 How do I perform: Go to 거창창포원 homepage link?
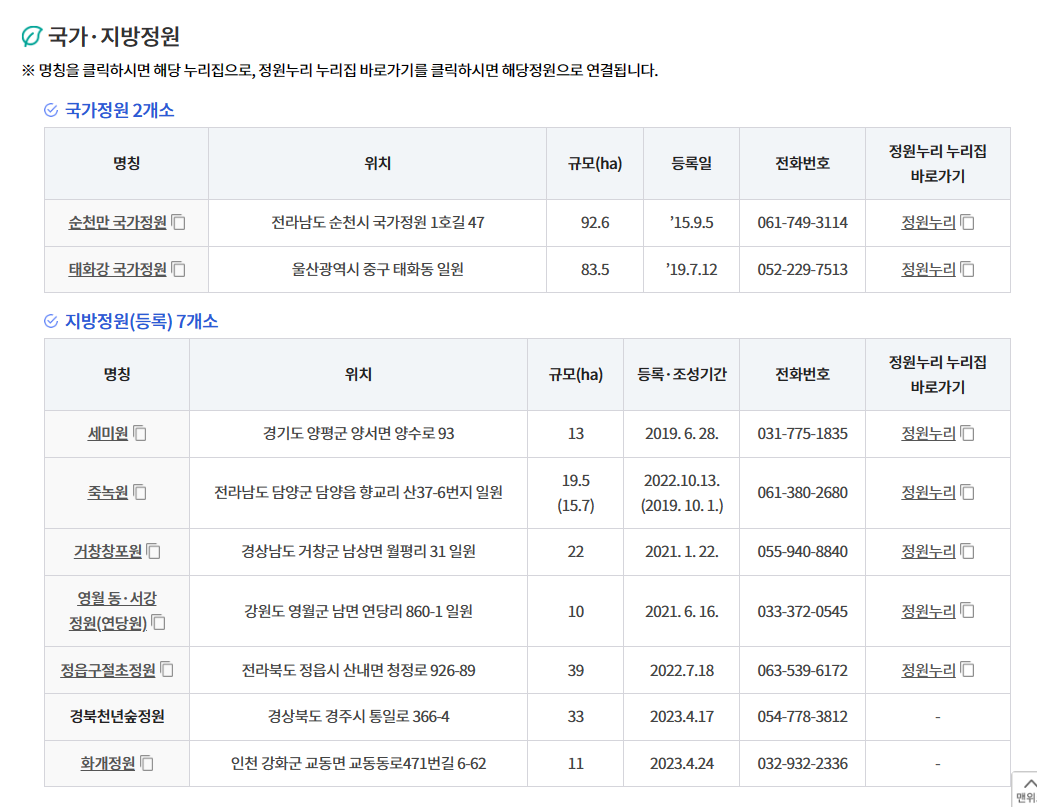click(x=108, y=552)
